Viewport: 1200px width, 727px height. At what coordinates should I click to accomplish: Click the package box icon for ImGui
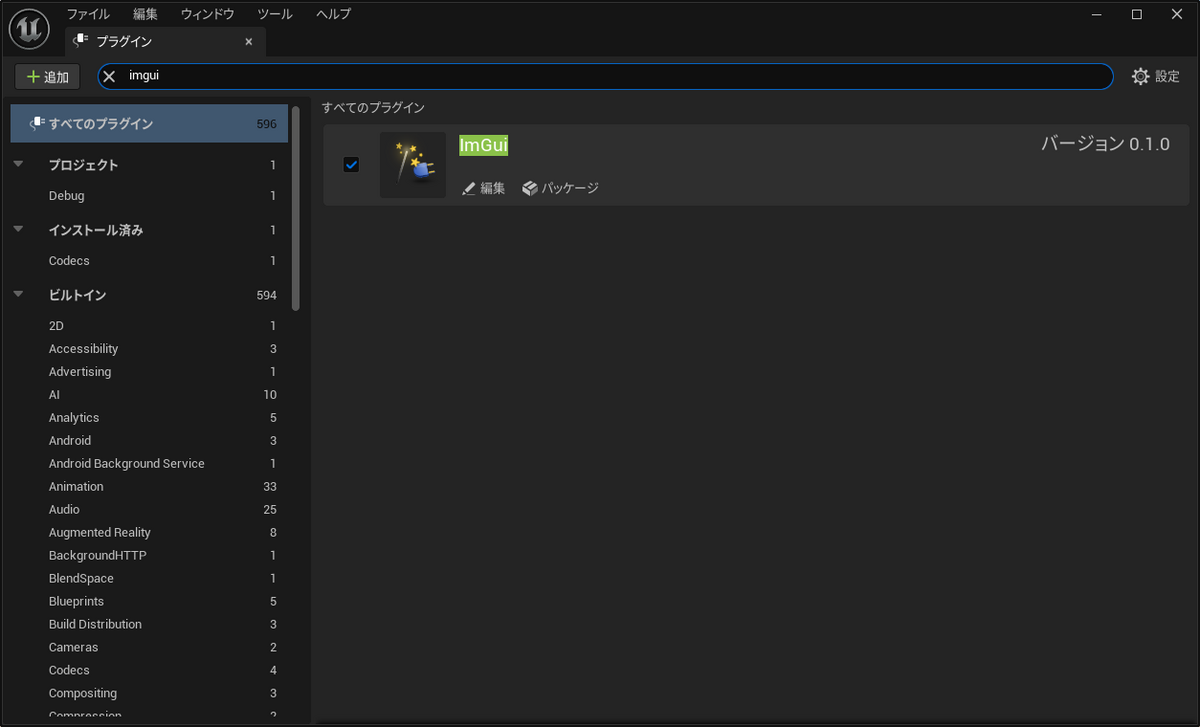coord(530,188)
